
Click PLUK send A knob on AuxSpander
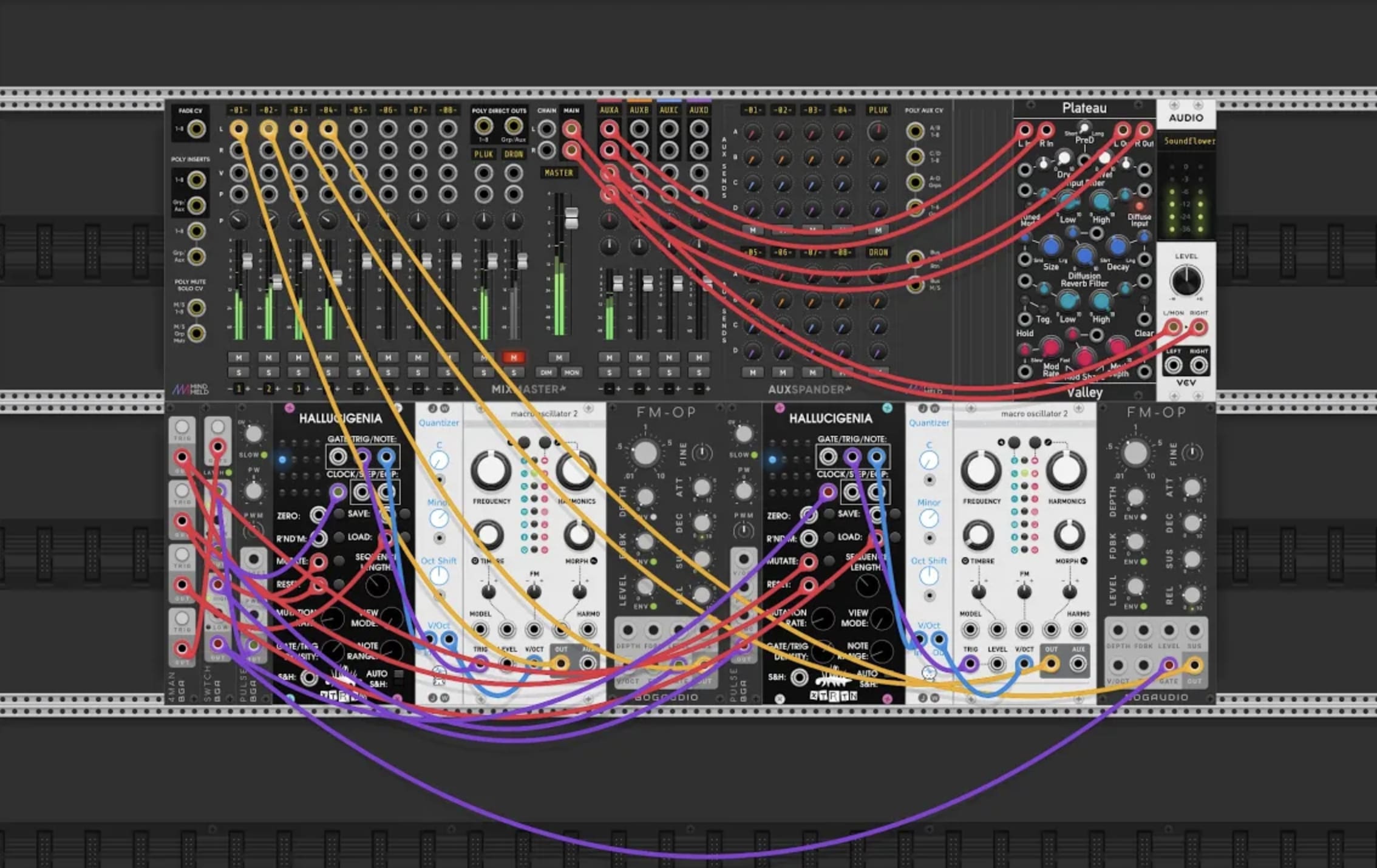coord(878,132)
